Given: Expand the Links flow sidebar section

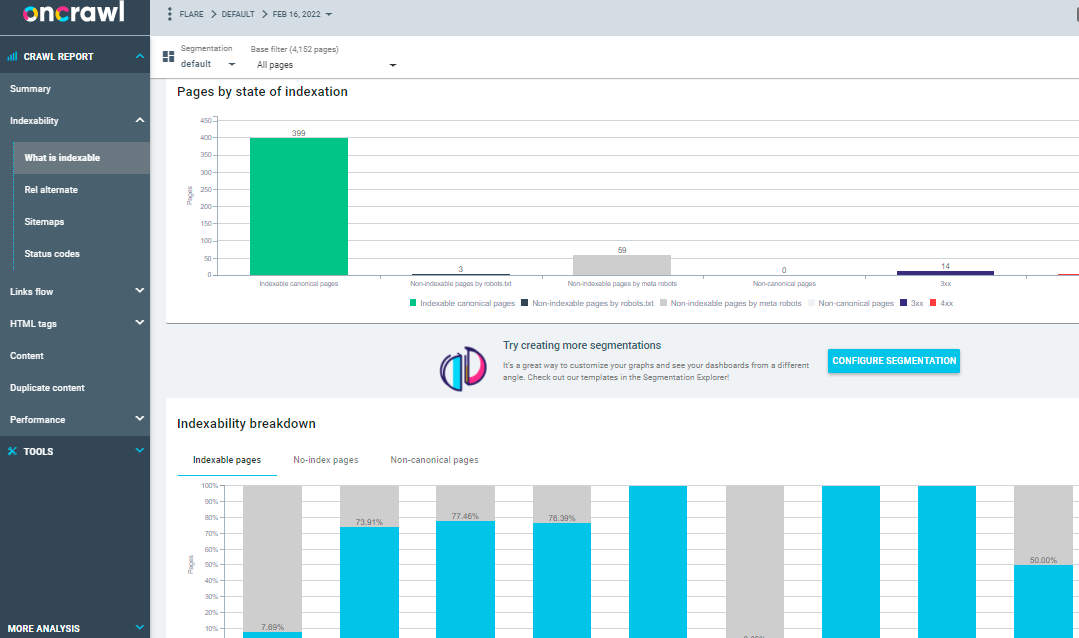Looking at the screenshot, I should coord(140,291).
